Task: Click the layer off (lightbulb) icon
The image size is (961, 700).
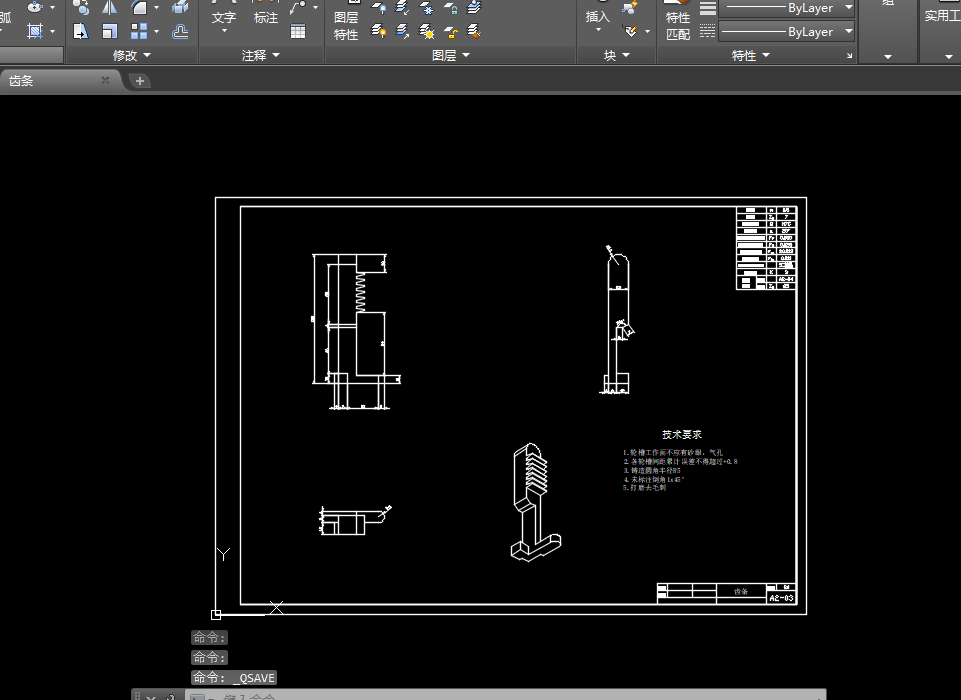Action: tap(379, 7)
